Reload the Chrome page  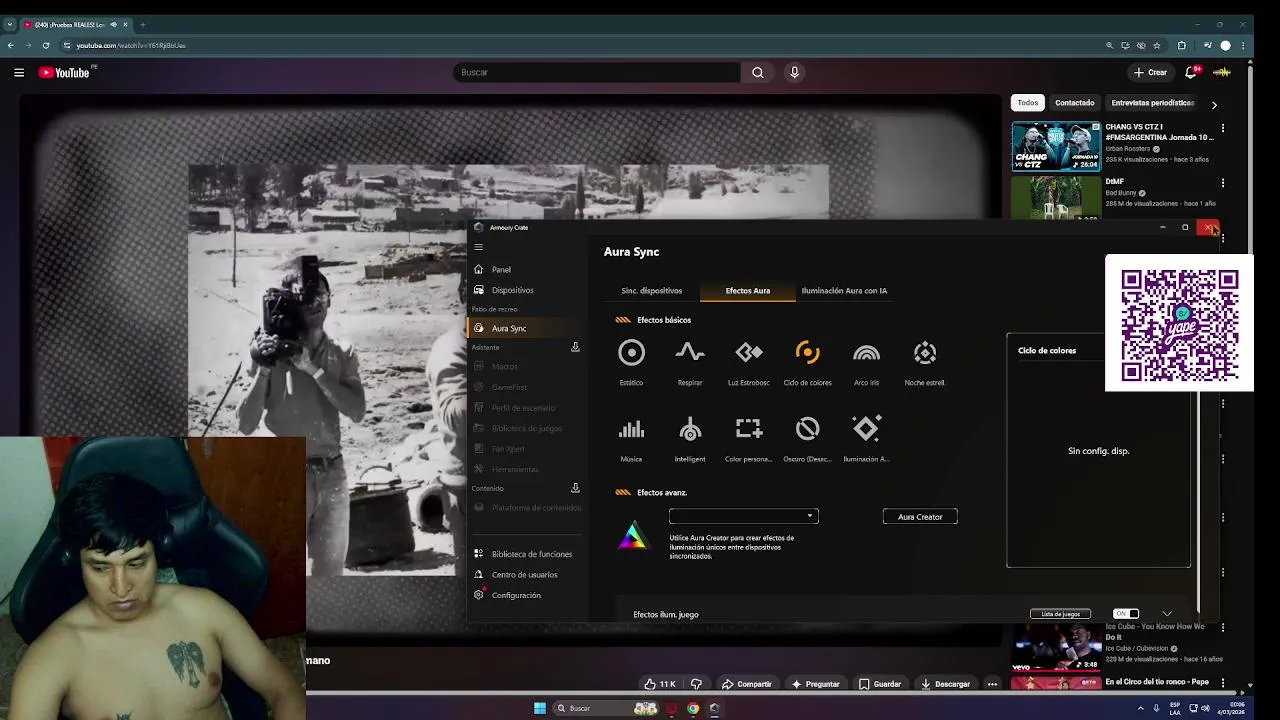click(45, 45)
